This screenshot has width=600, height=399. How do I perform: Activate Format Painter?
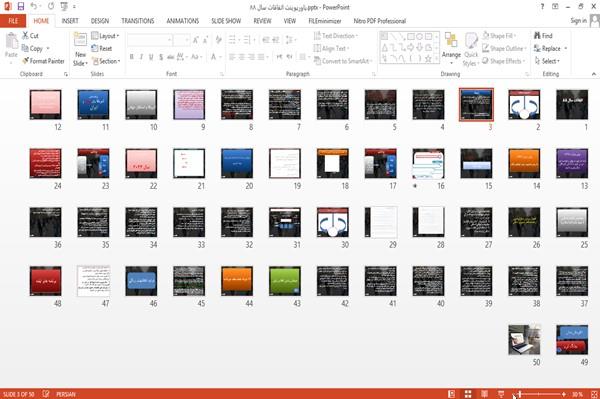point(44,61)
